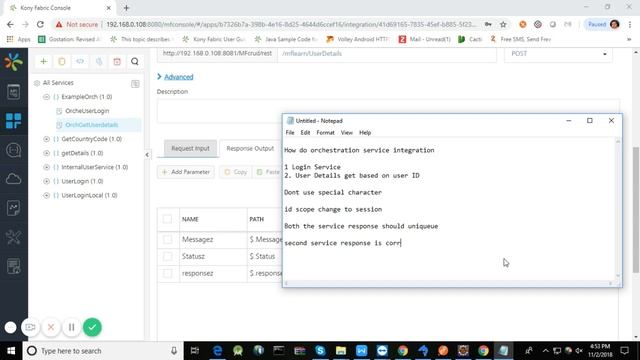Image resolution: width=640 pixels, height=360 pixels.
Task: Click the operation path input field
Action: [387, 54]
